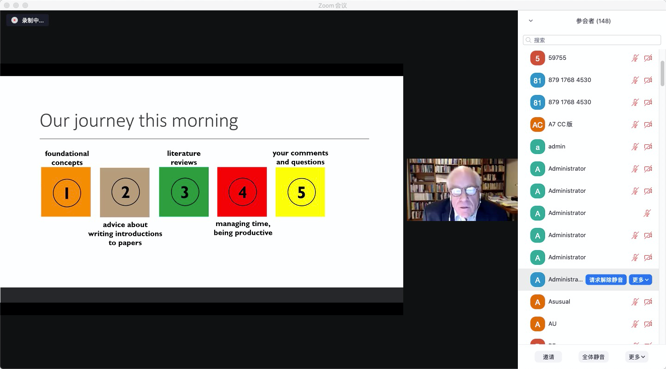Click the muted microphone icon for 59755
Screen dimensions: 666x369
click(x=635, y=58)
